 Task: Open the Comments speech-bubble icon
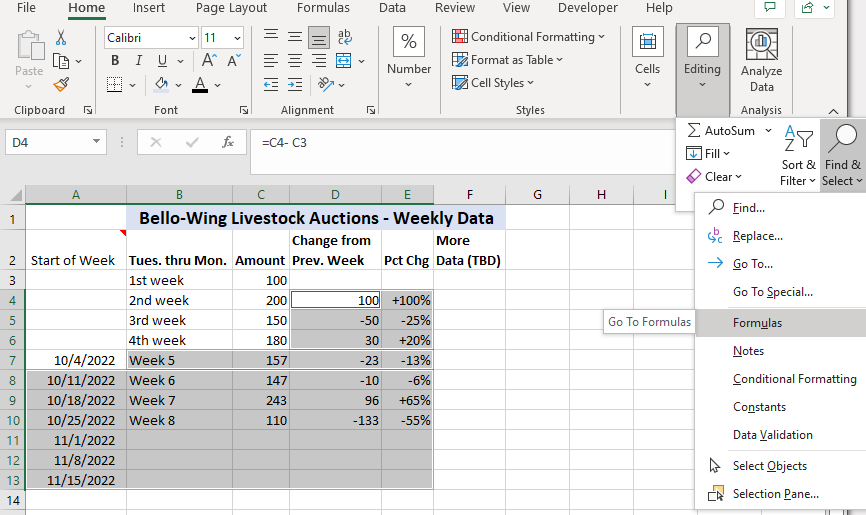pos(769,8)
